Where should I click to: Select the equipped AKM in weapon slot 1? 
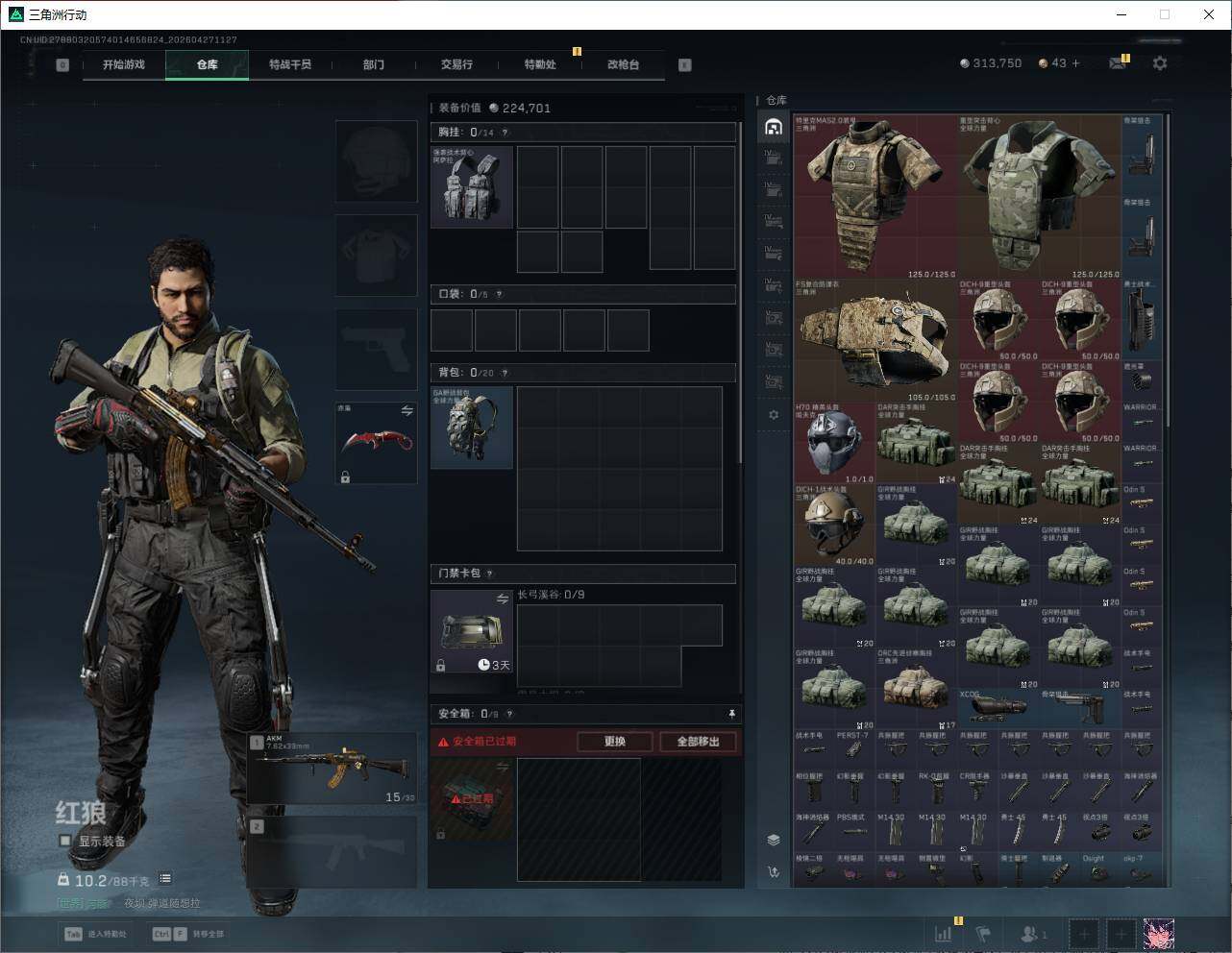point(333,770)
